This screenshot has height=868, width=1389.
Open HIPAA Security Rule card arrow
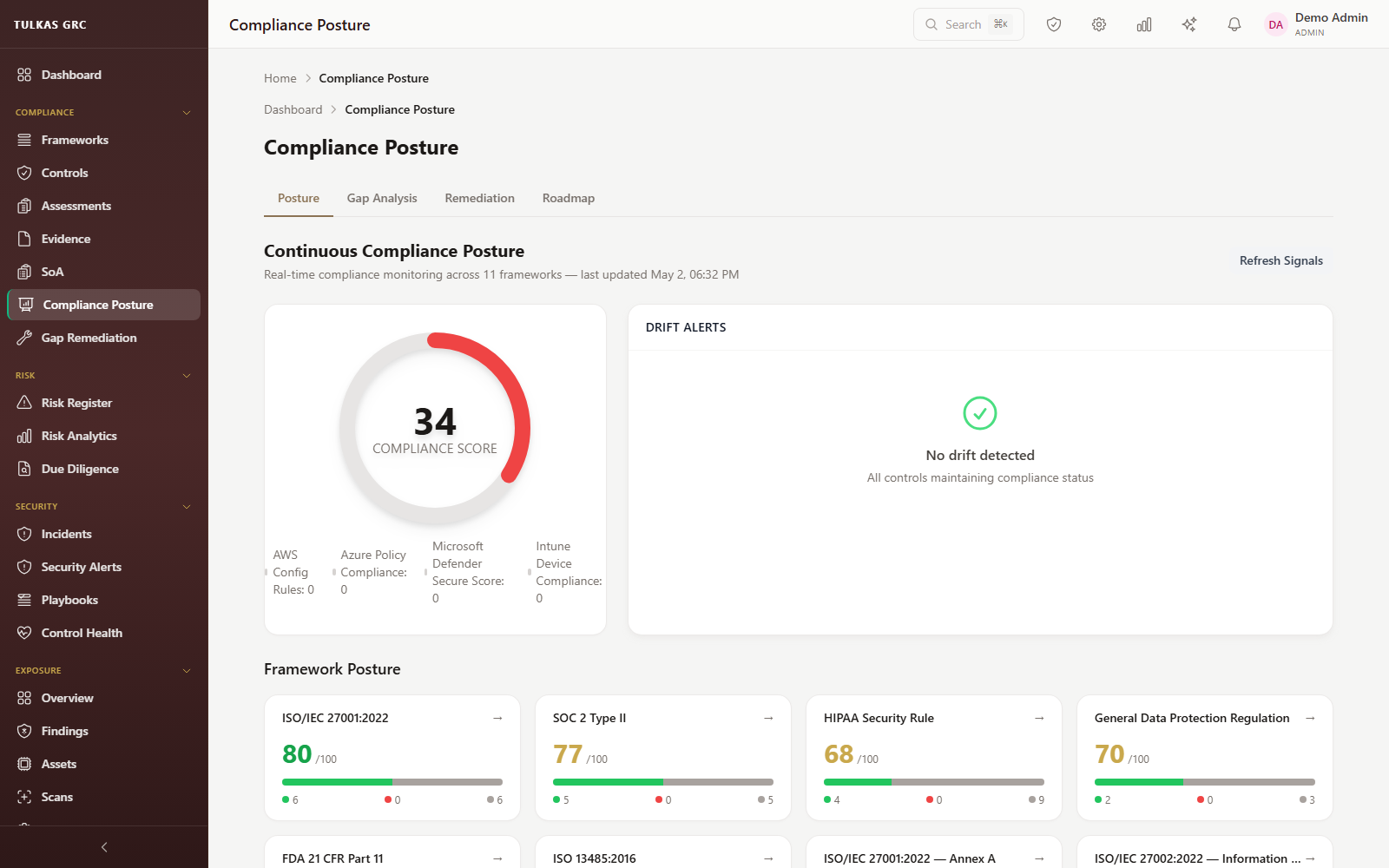click(x=1039, y=718)
